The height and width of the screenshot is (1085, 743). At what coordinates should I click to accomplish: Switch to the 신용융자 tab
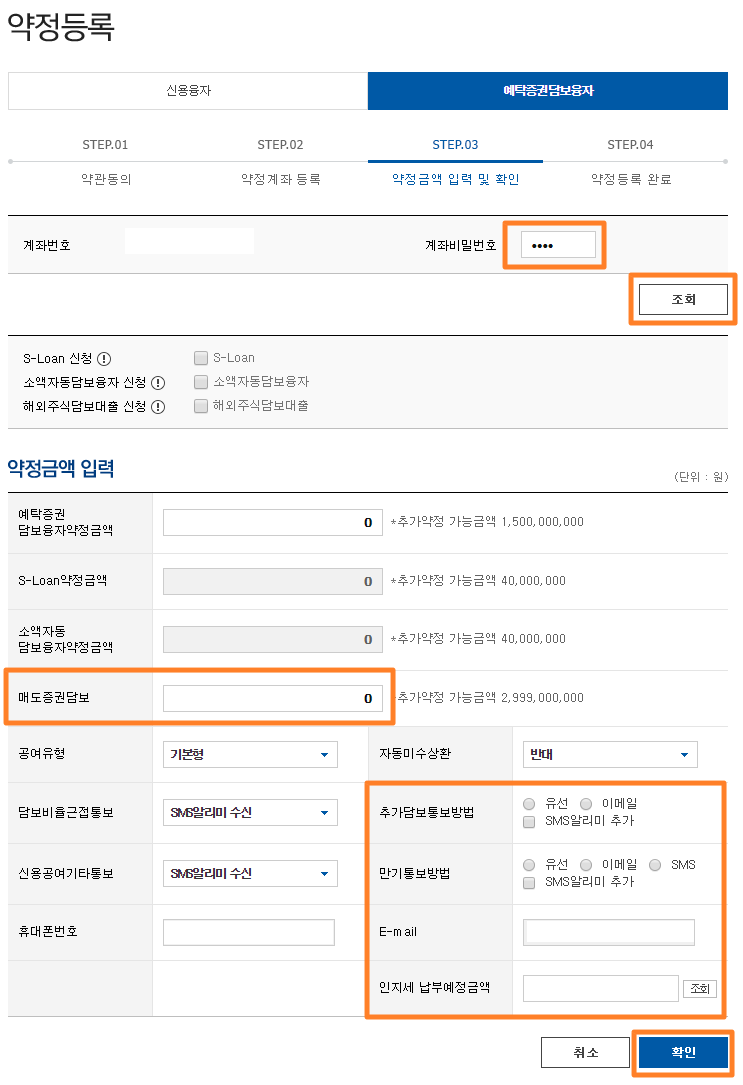188,91
